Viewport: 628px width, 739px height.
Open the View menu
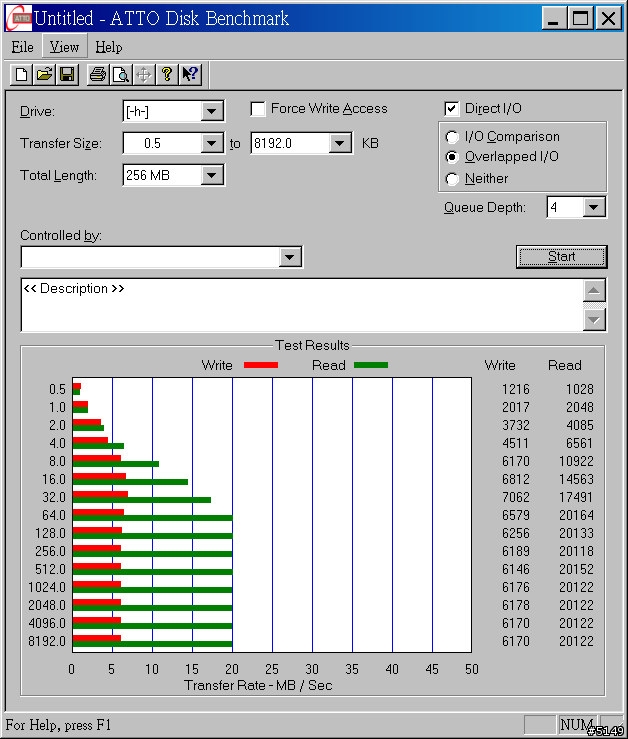64,47
